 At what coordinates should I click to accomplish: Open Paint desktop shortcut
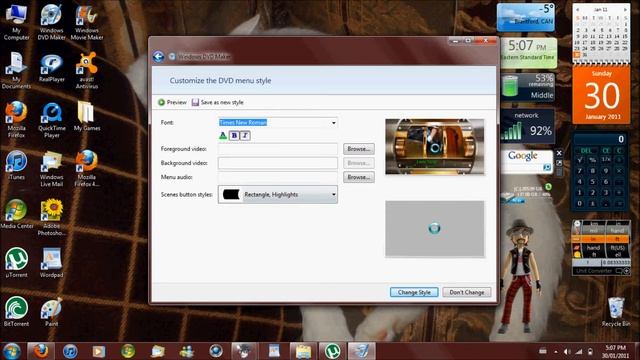click(x=51, y=312)
